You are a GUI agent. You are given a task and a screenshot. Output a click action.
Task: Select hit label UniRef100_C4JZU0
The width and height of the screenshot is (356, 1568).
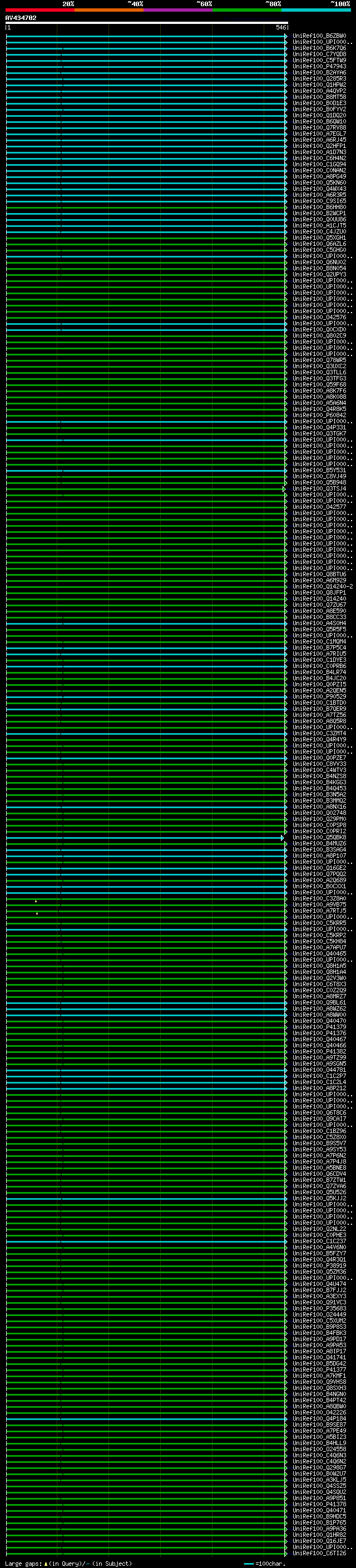[x=319, y=231]
